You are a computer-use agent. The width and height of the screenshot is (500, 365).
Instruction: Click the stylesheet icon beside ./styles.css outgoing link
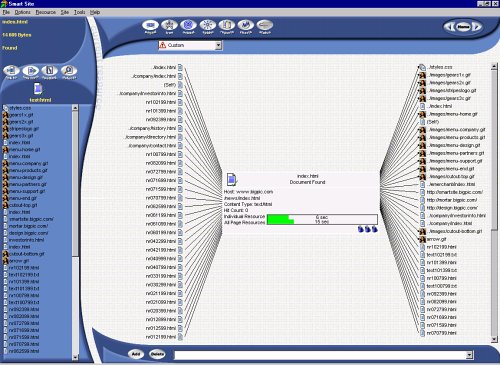click(x=422, y=67)
